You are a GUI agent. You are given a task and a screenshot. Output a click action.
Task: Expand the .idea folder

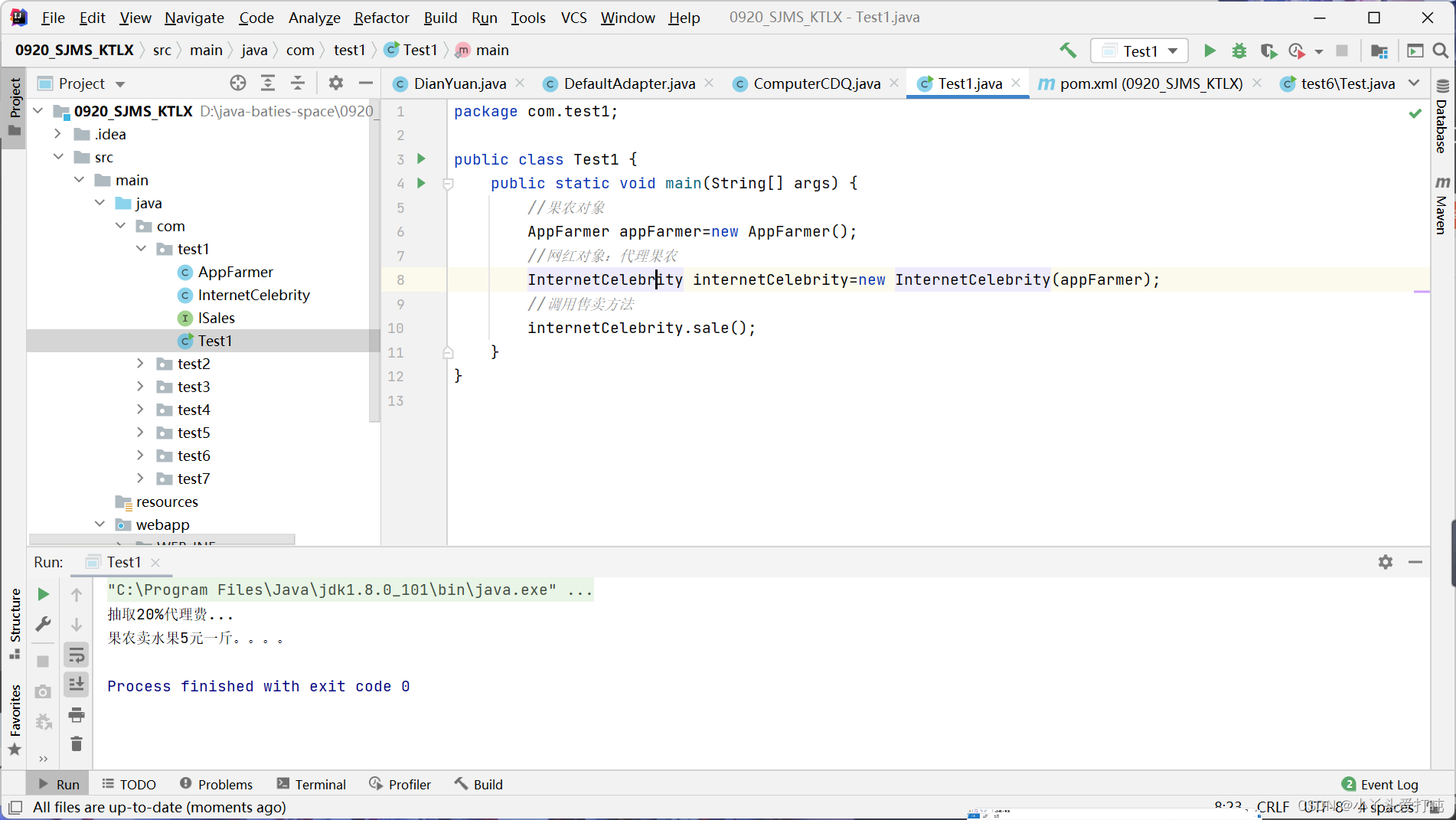pos(58,134)
